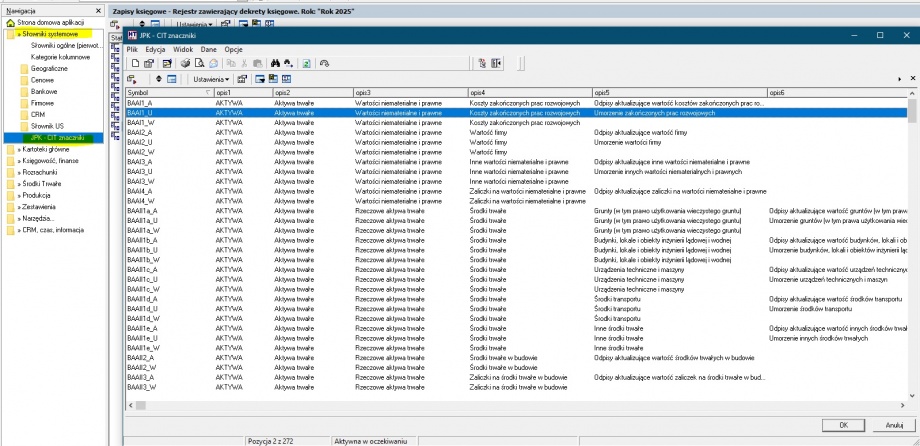Viewport: 920px width, 446px height.
Task: Open the Dane menu
Action: 208,48
